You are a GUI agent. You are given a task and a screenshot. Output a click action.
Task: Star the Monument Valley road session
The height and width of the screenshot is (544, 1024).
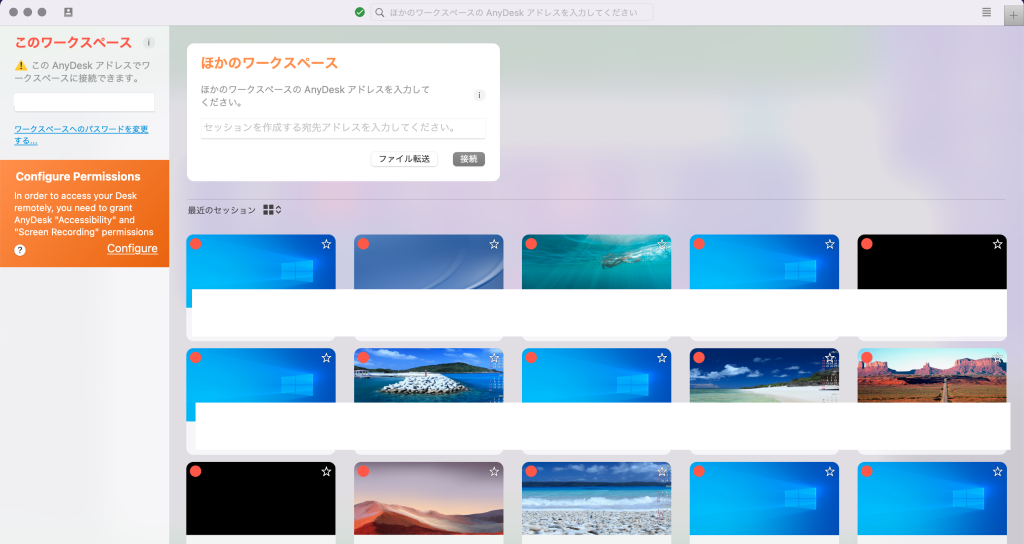(997, 358)
